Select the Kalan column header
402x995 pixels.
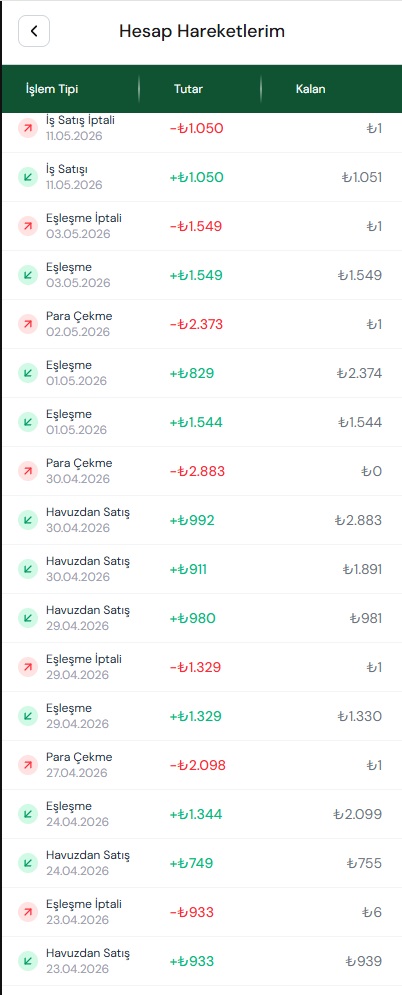point(311,89)
